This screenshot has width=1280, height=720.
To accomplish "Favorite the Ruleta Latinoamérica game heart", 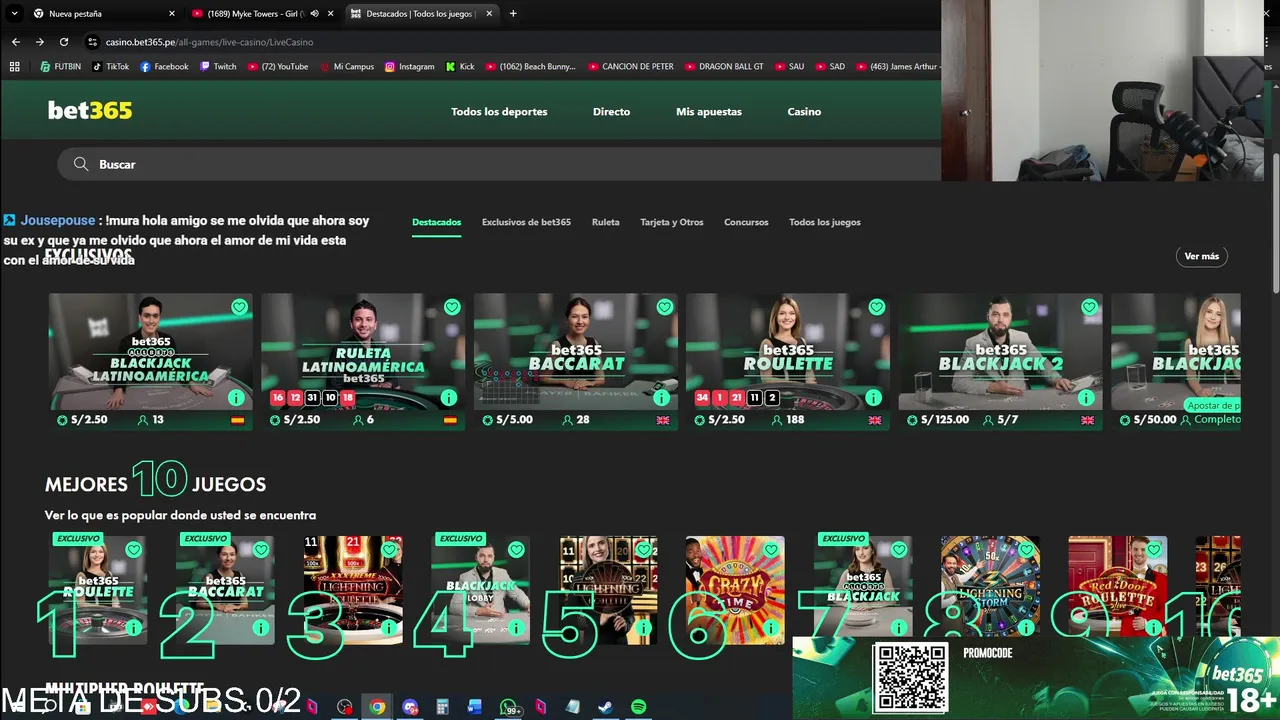I will (x=452, y=307).
